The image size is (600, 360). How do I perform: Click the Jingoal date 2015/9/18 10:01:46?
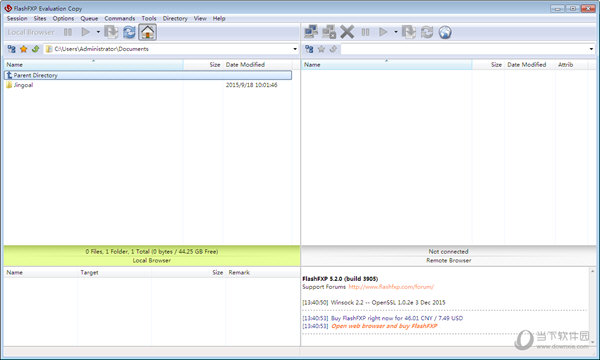[x=251, y=85]
